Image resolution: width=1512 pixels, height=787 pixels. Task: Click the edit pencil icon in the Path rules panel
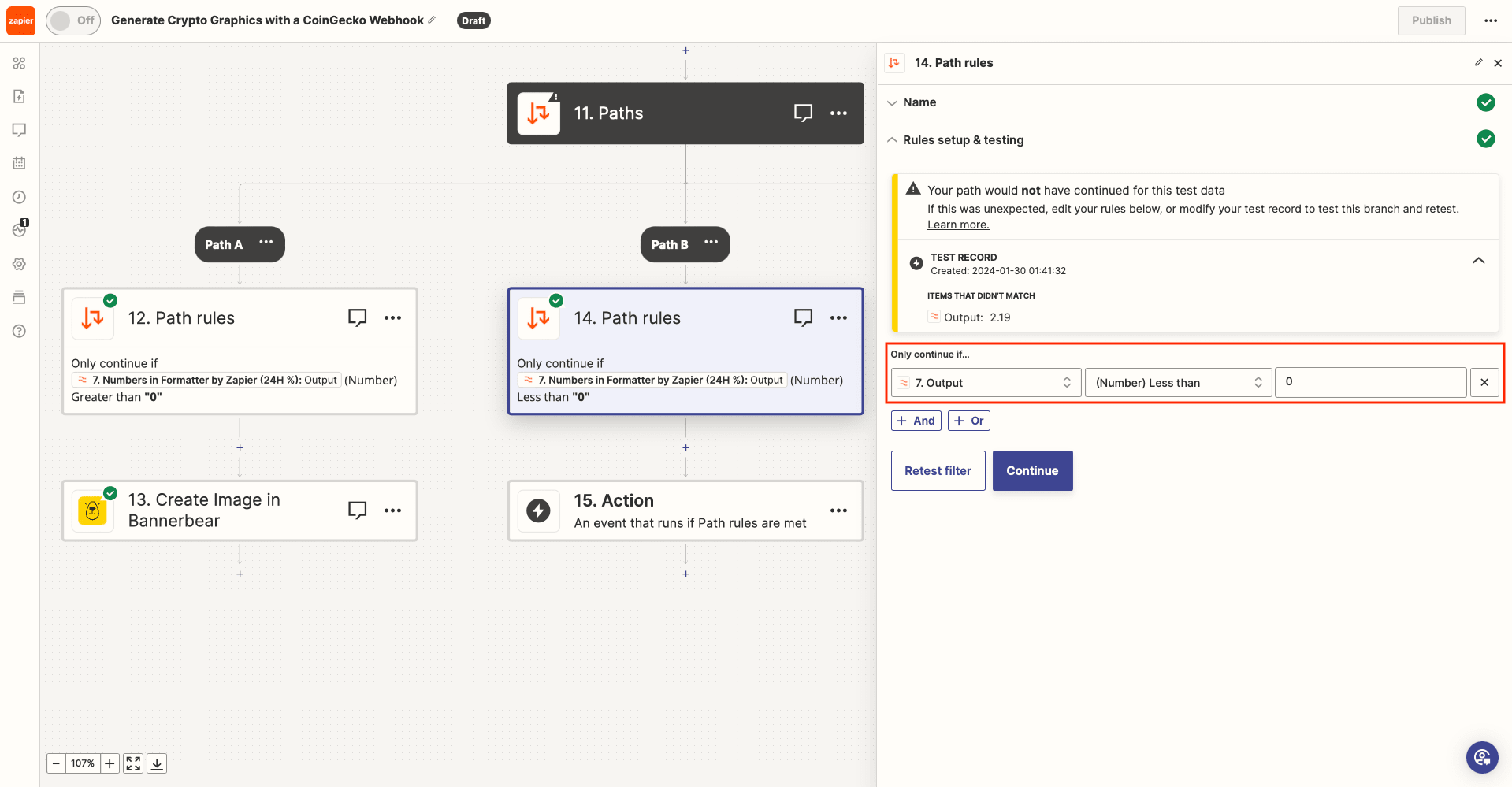(x=1479, y=62)
